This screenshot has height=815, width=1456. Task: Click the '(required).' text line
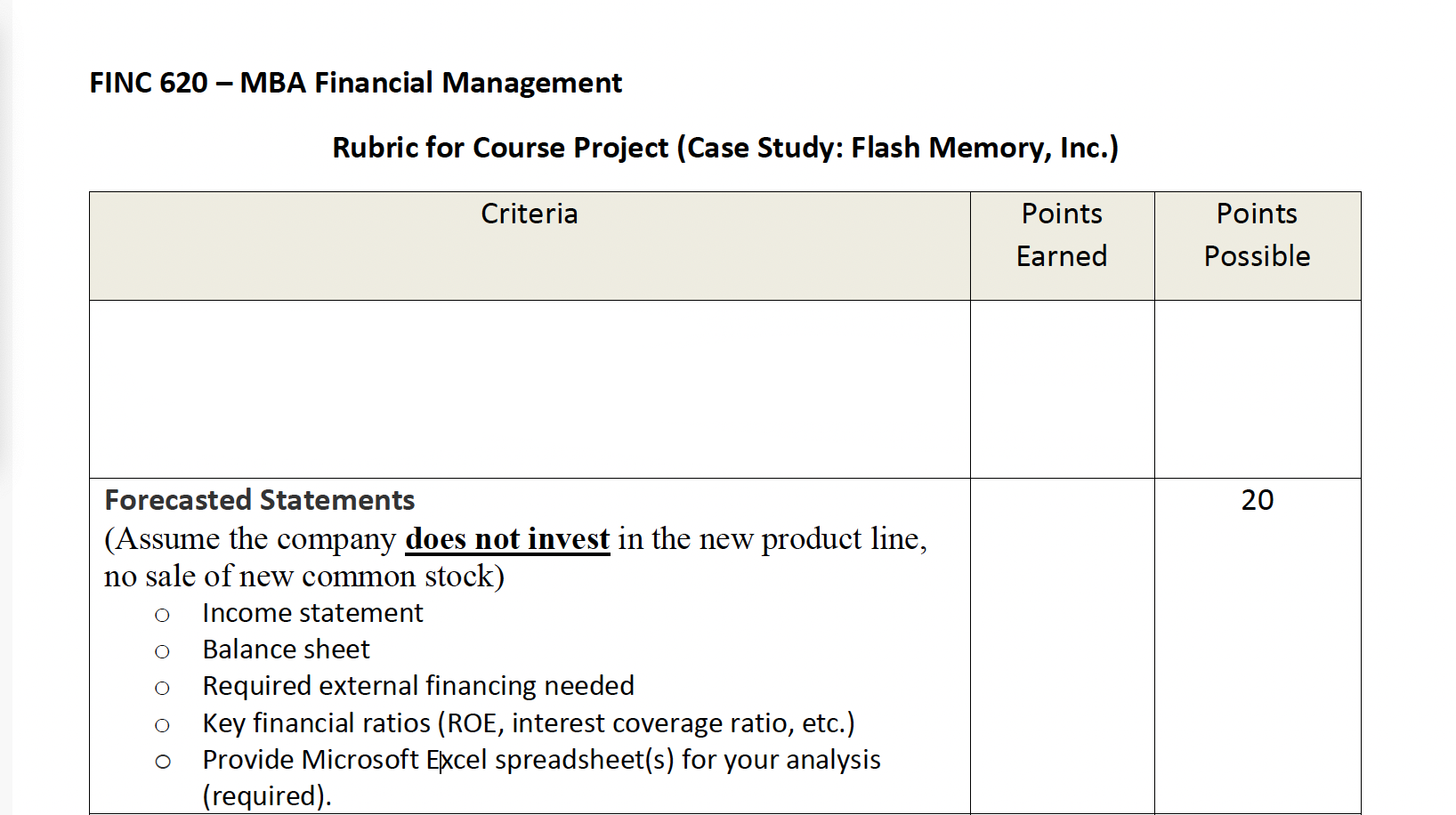pos(267,795)
